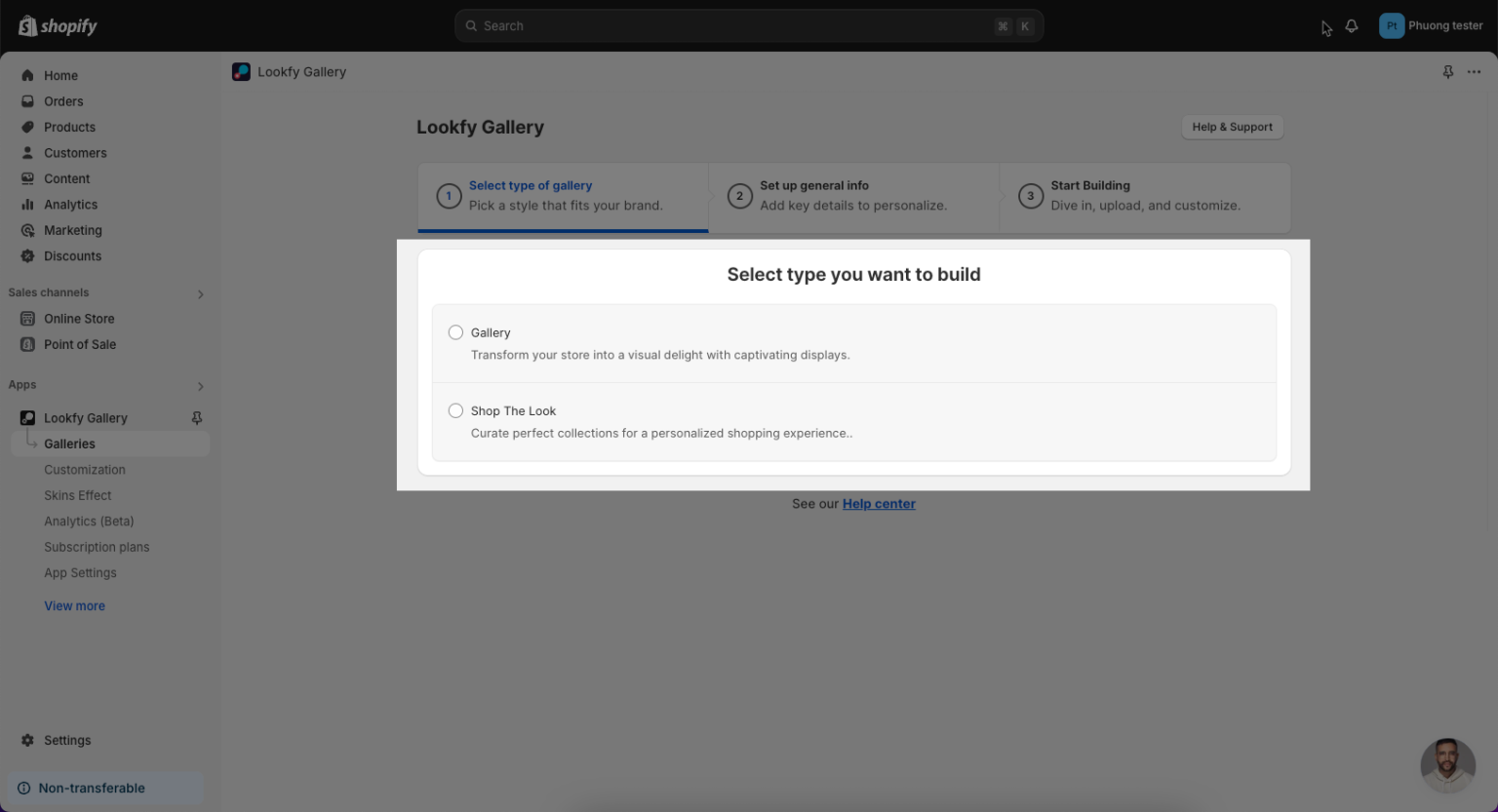Screen dimensions: 1498x812
Task: Select the Gallery radio button
Action: tap(455, 331)
